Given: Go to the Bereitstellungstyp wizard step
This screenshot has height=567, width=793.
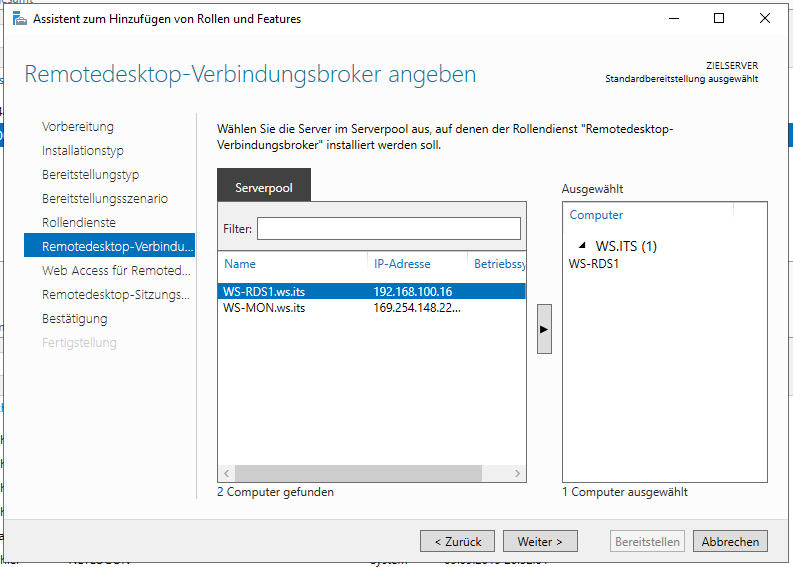Looking at the screenshot, I should tap(91, 175).
